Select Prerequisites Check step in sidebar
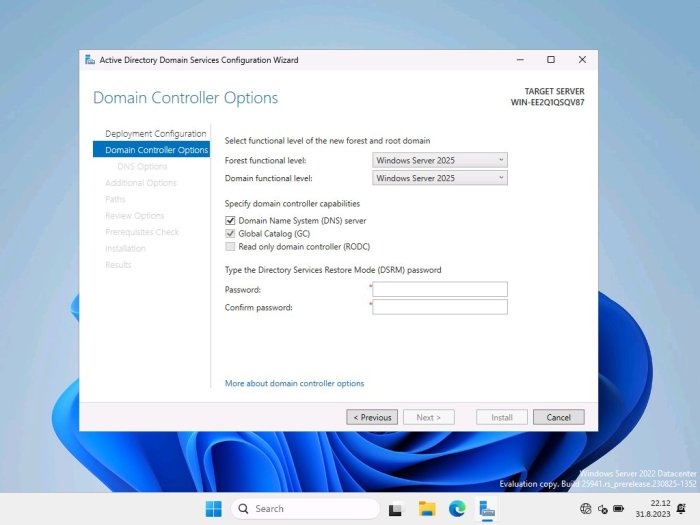Image resolution: width=700 pixels, height=525 pixels. 142,232
